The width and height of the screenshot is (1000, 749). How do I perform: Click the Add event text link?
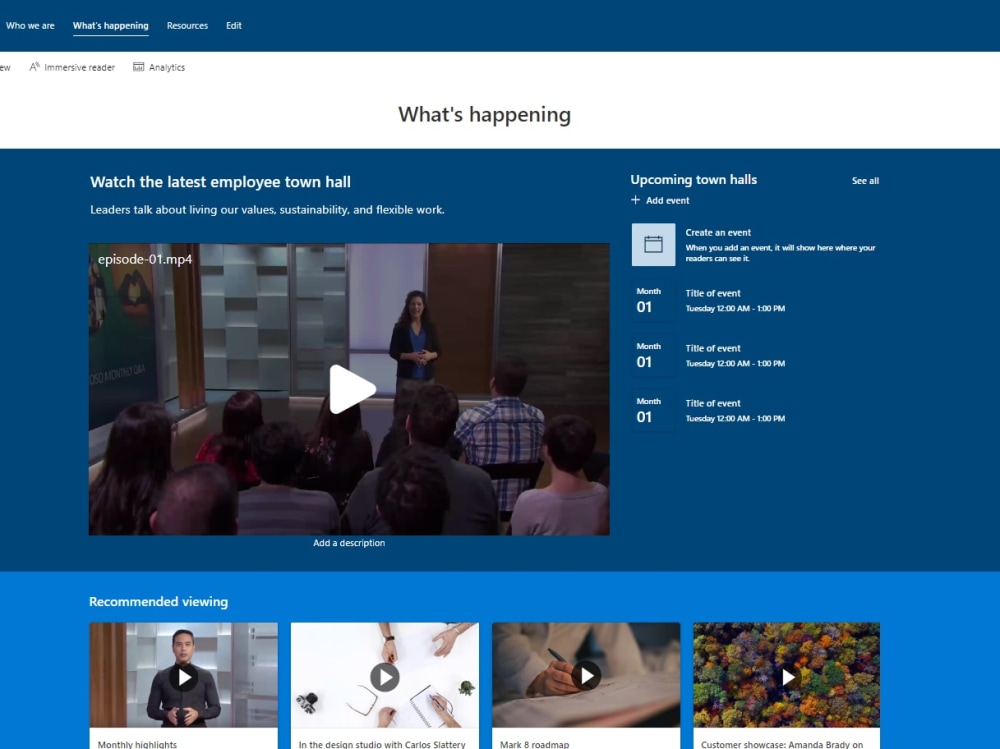(667, 200)
